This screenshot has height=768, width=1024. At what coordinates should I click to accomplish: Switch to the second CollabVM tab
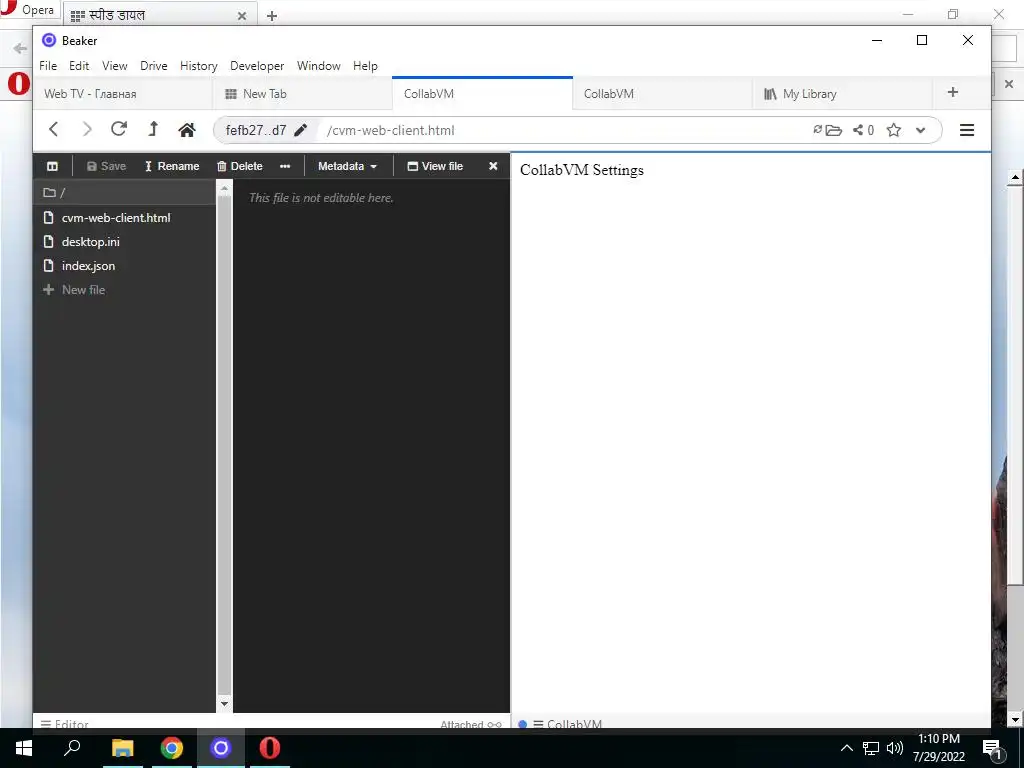tap(662, 93)
